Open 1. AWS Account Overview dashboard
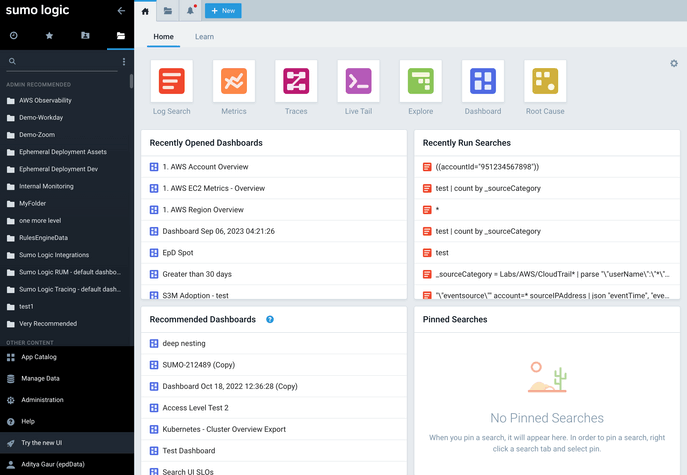This screenshot has height=475, width=687. 274,167
